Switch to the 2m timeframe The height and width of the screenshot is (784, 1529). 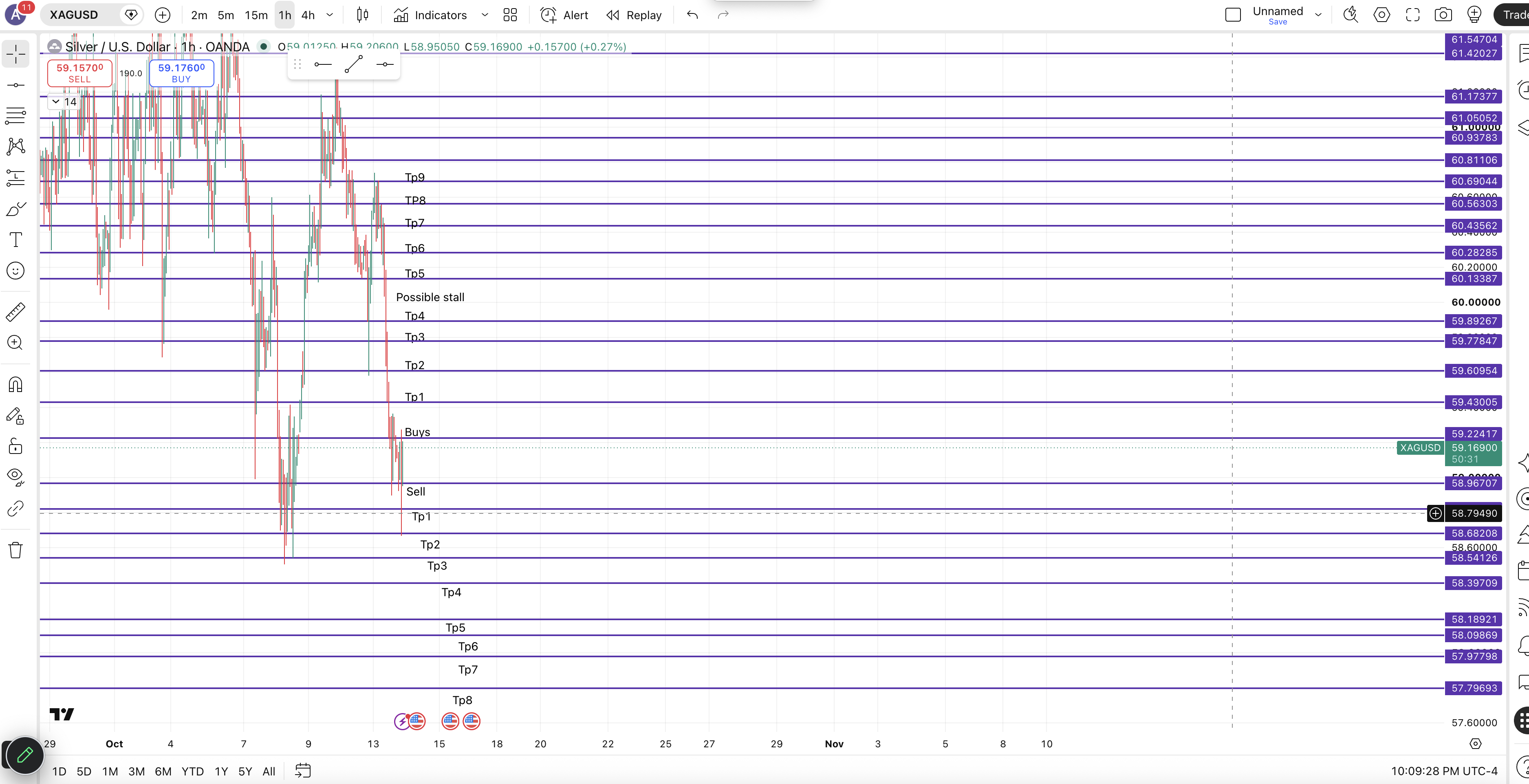199,15
